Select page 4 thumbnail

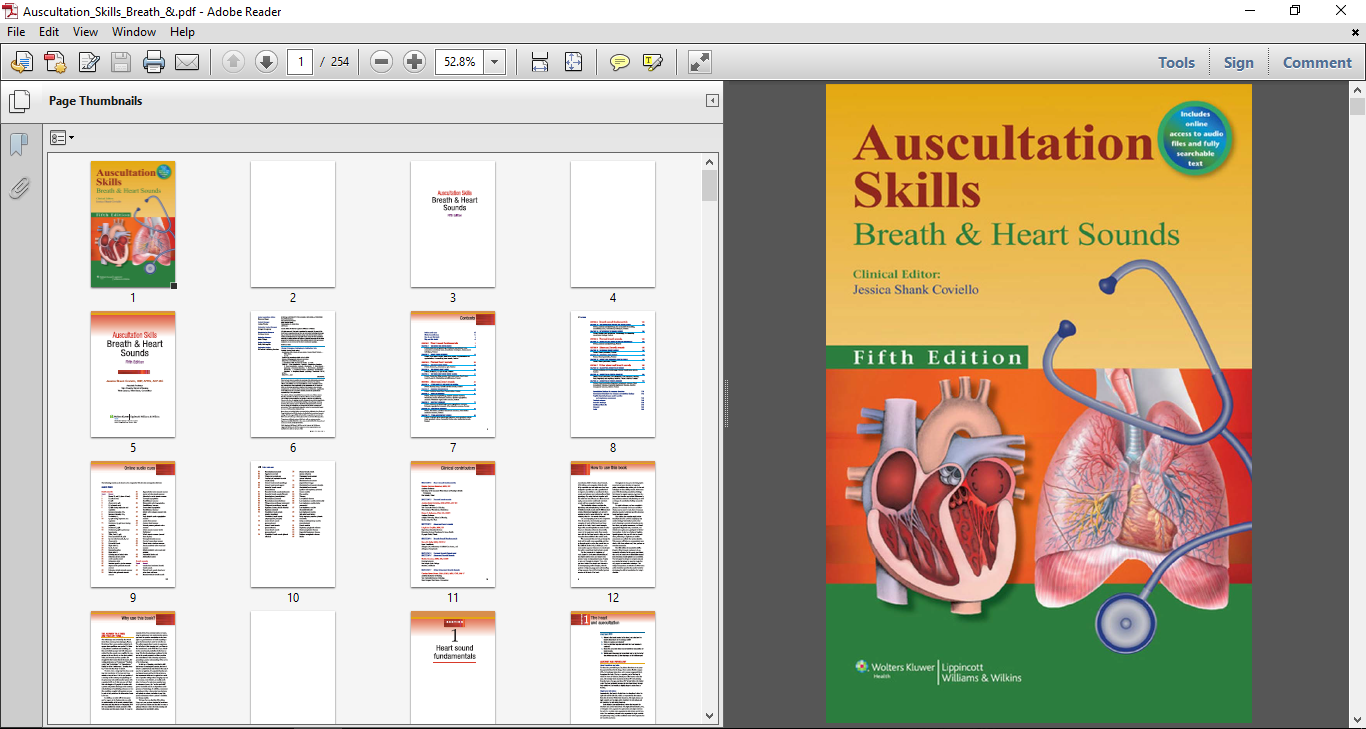(613, 224)
